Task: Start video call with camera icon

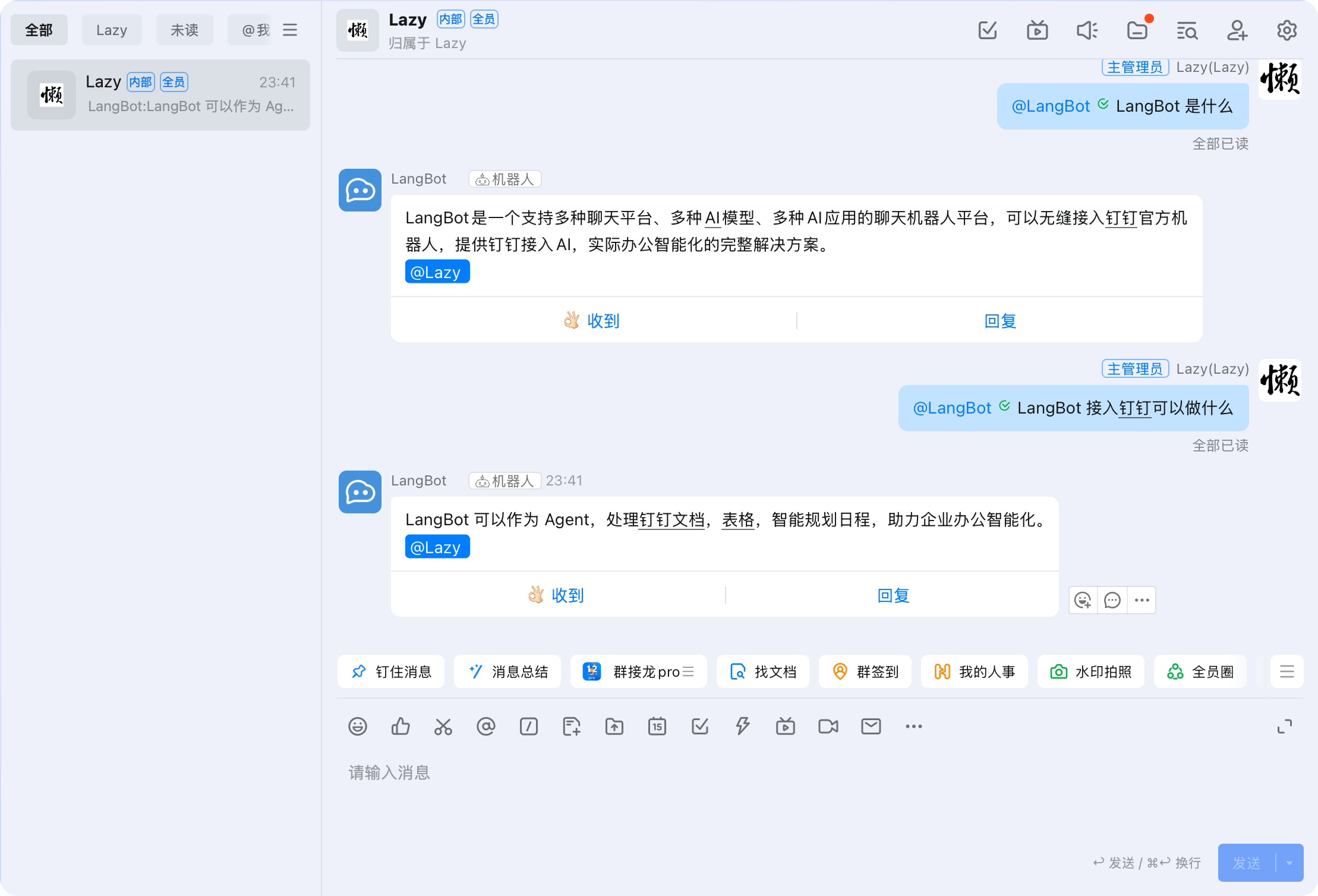Action: pos(828,726)
